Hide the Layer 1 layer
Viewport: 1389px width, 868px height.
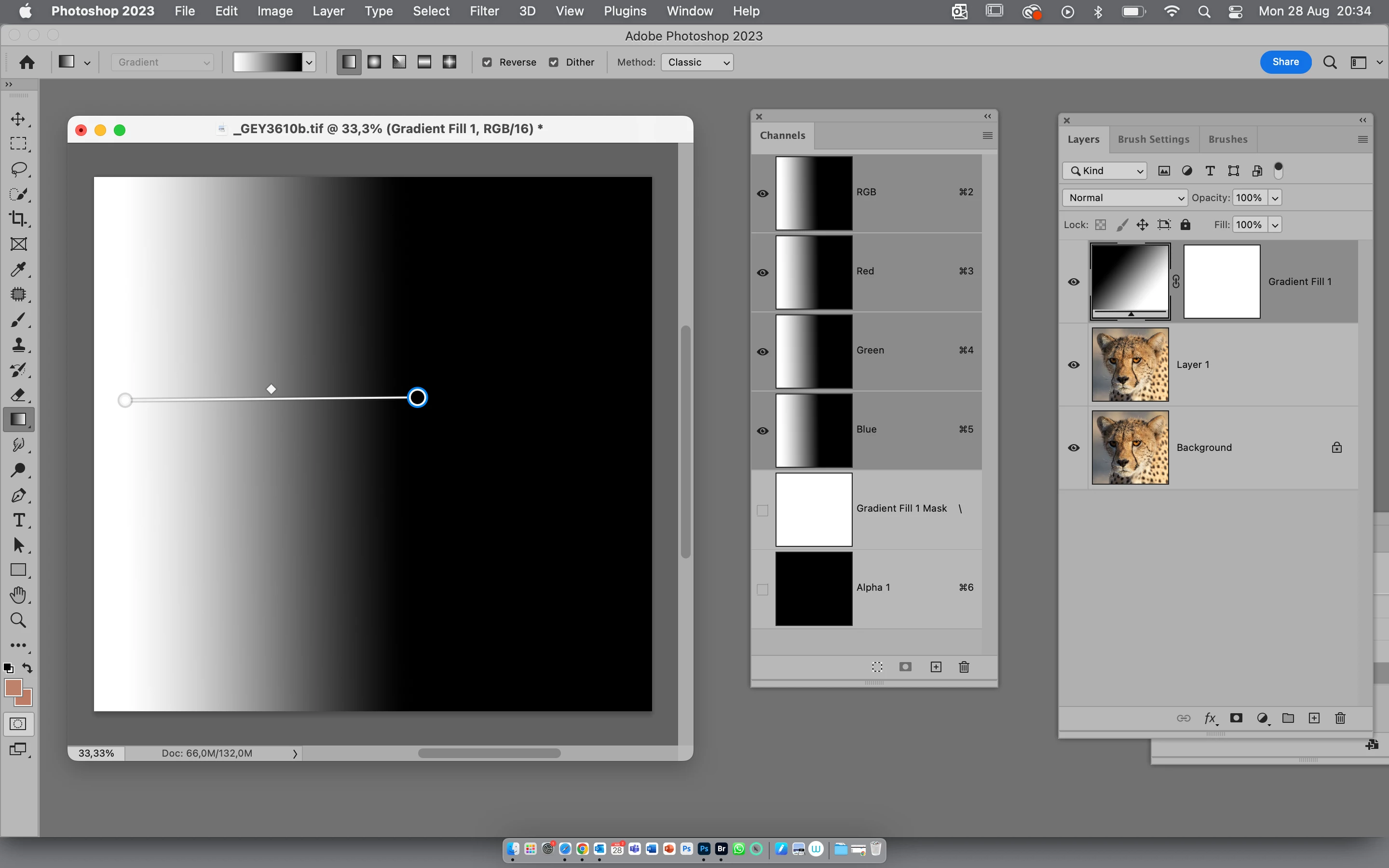pyautogui.click(x=1074, y=365)
